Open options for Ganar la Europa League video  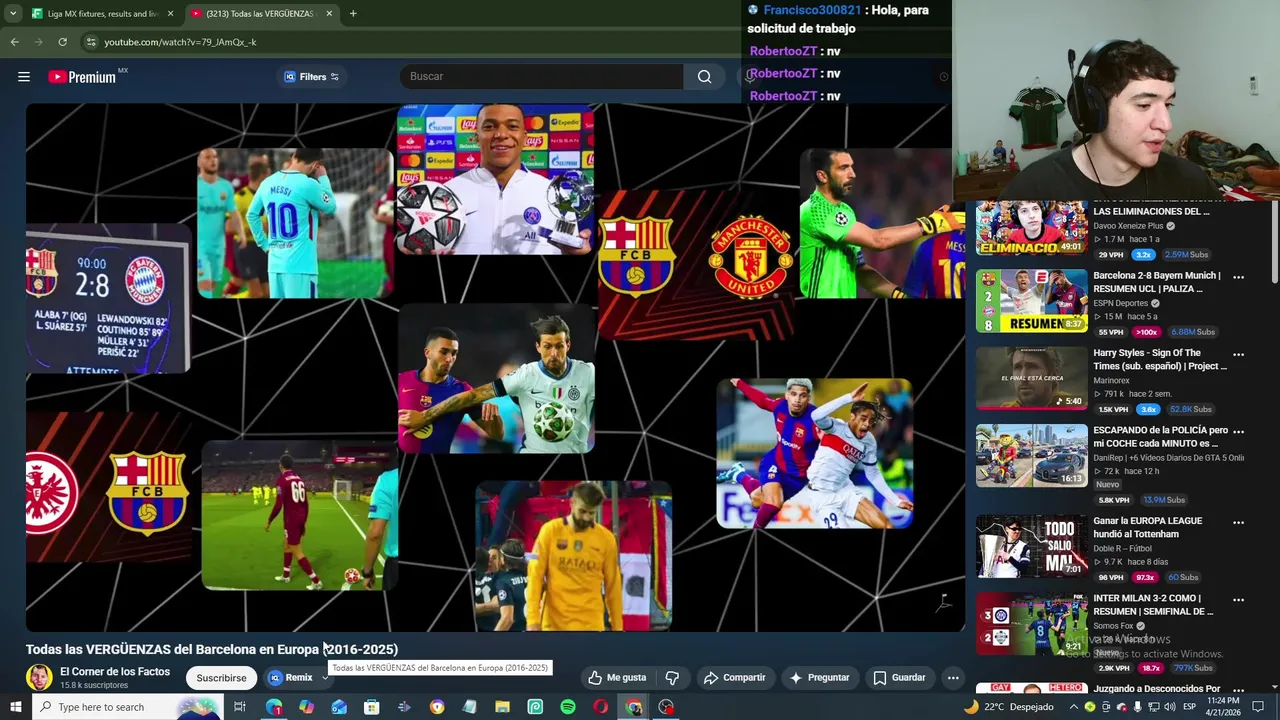tap(1238, 522)
